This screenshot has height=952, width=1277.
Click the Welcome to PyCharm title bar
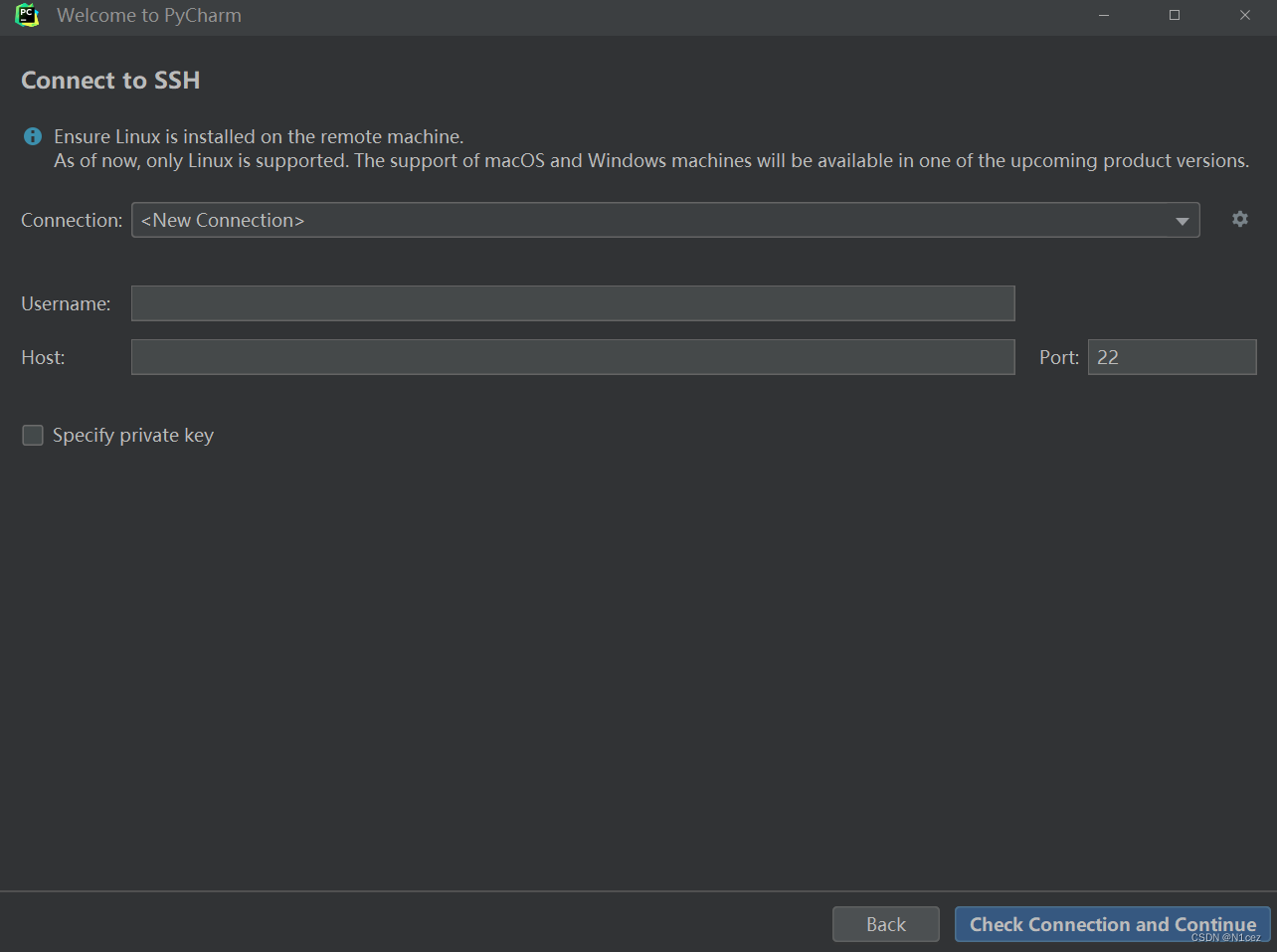click(x=597, y=16)
